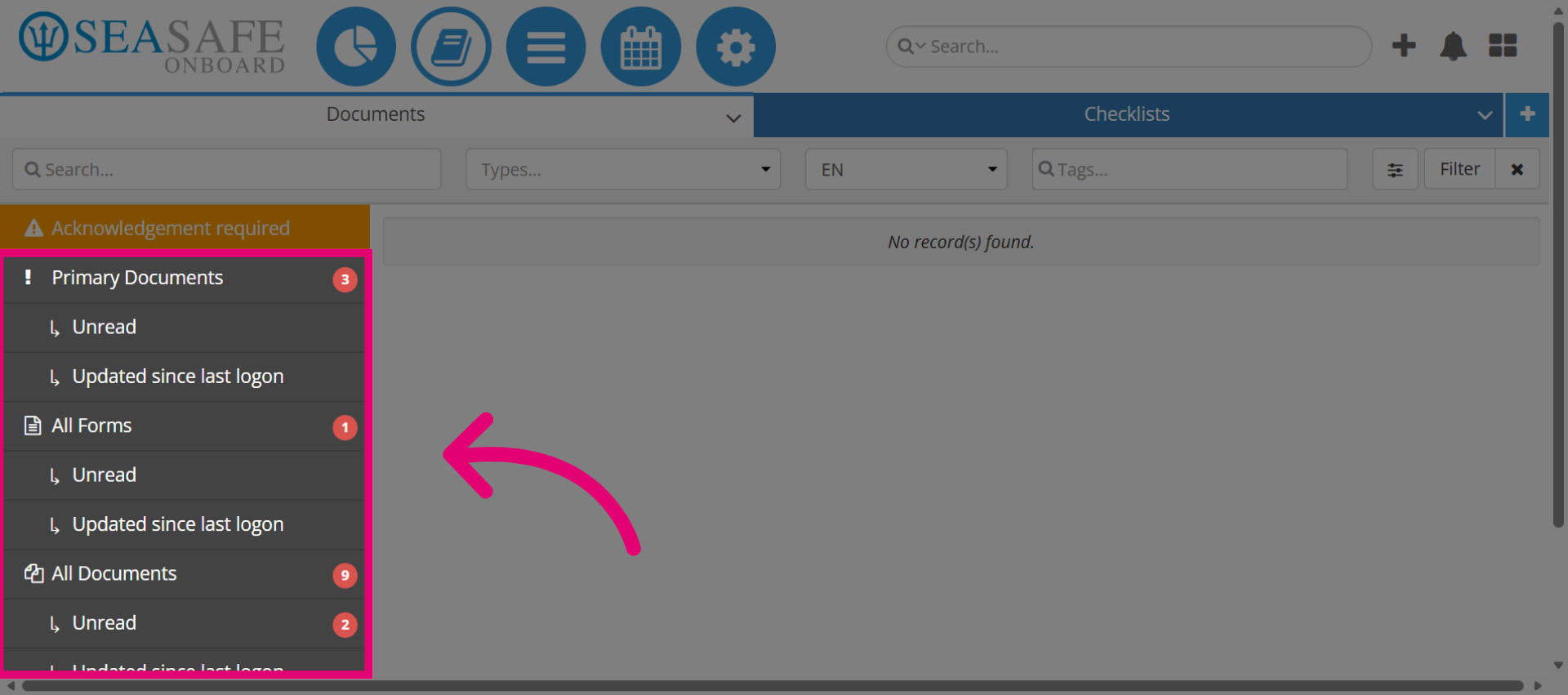The height and width of the screenshot is (695, 1568).
Task: Open the documents book icon
Action: (x=451, y=47)
